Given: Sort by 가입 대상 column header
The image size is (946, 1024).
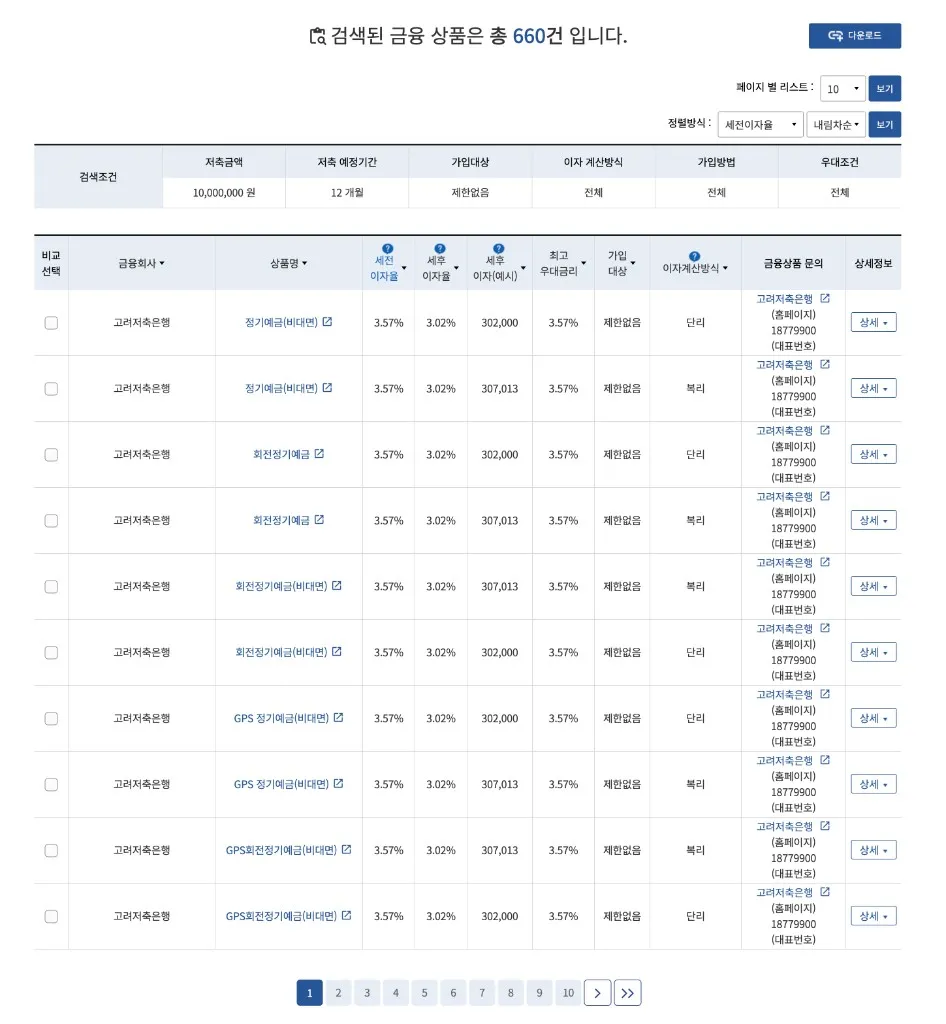Looking at the screenshot, I should (622, 263).
